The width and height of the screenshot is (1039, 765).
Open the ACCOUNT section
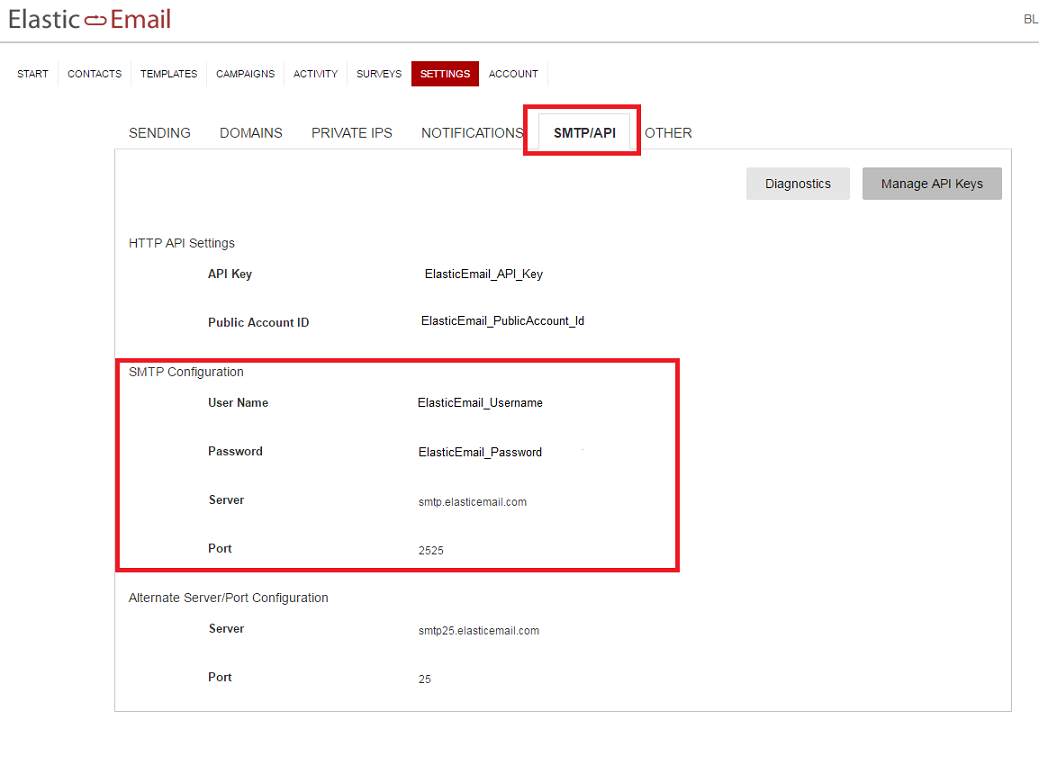[x=513, y=73]
